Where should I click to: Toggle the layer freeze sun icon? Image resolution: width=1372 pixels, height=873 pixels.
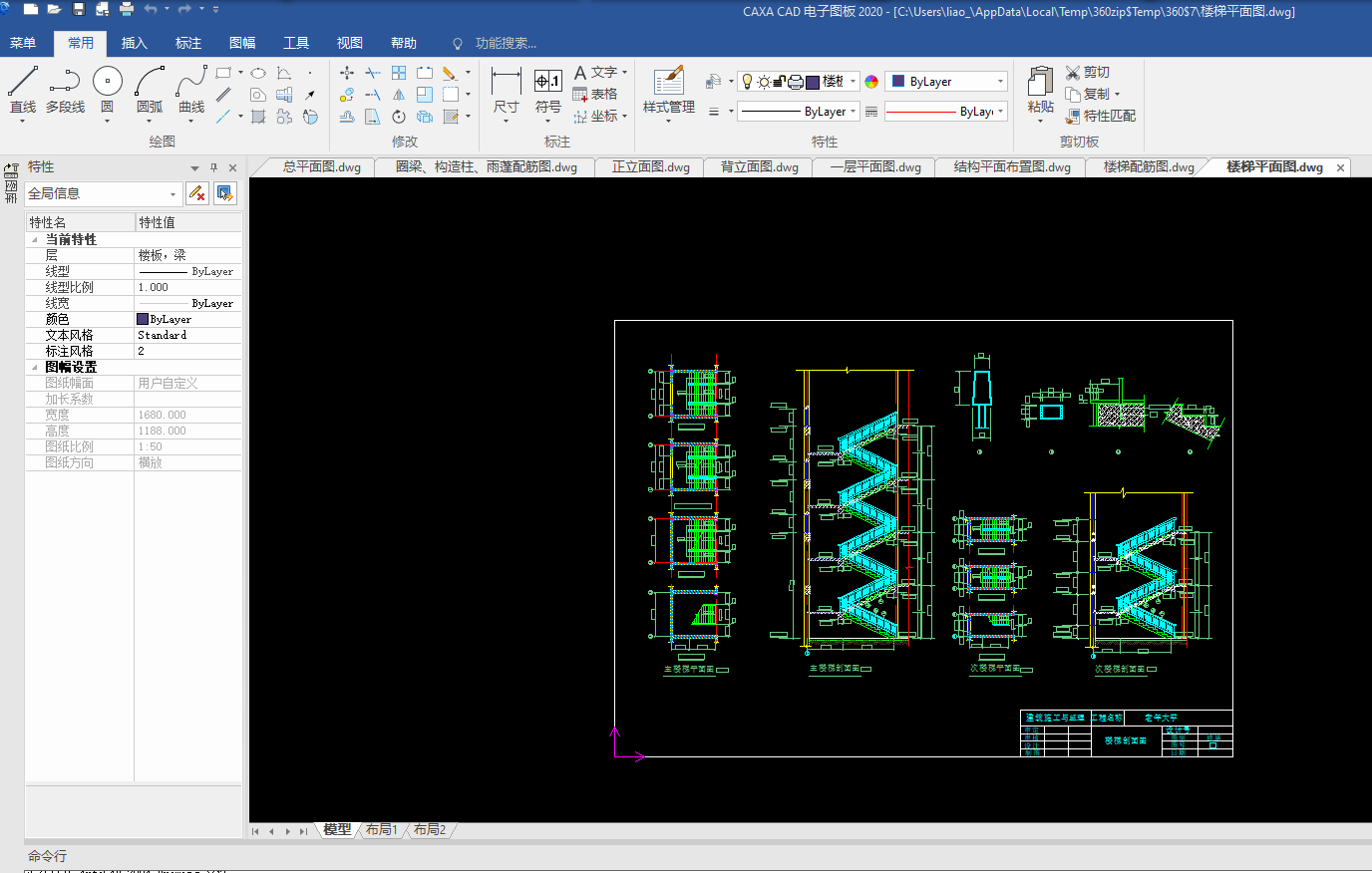[764, 82]
